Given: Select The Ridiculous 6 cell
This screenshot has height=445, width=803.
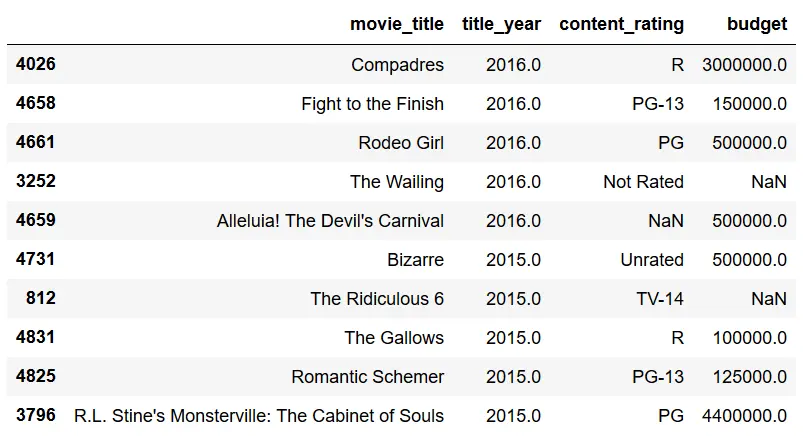Looking at the screenshot, I should (x=377, y=299).
